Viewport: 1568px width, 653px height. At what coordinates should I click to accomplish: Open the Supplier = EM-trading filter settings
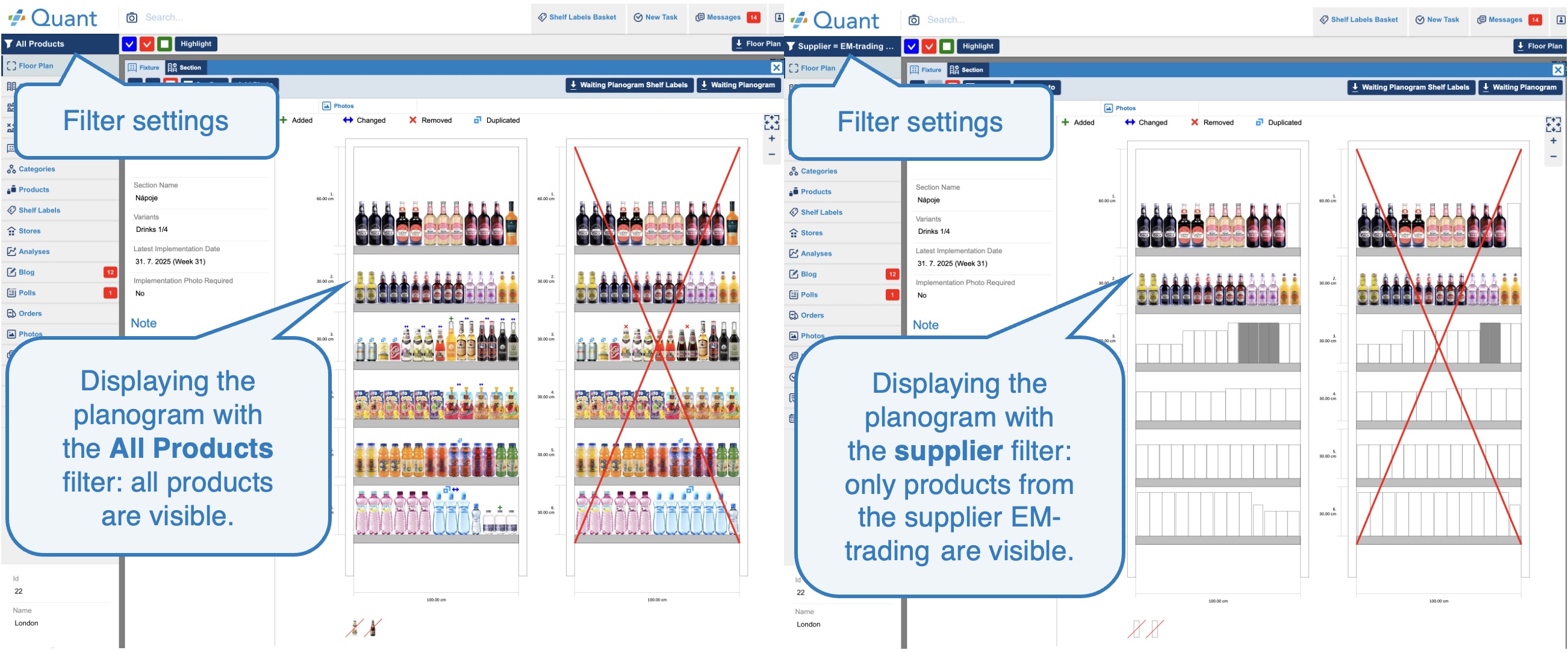[842, 46]
